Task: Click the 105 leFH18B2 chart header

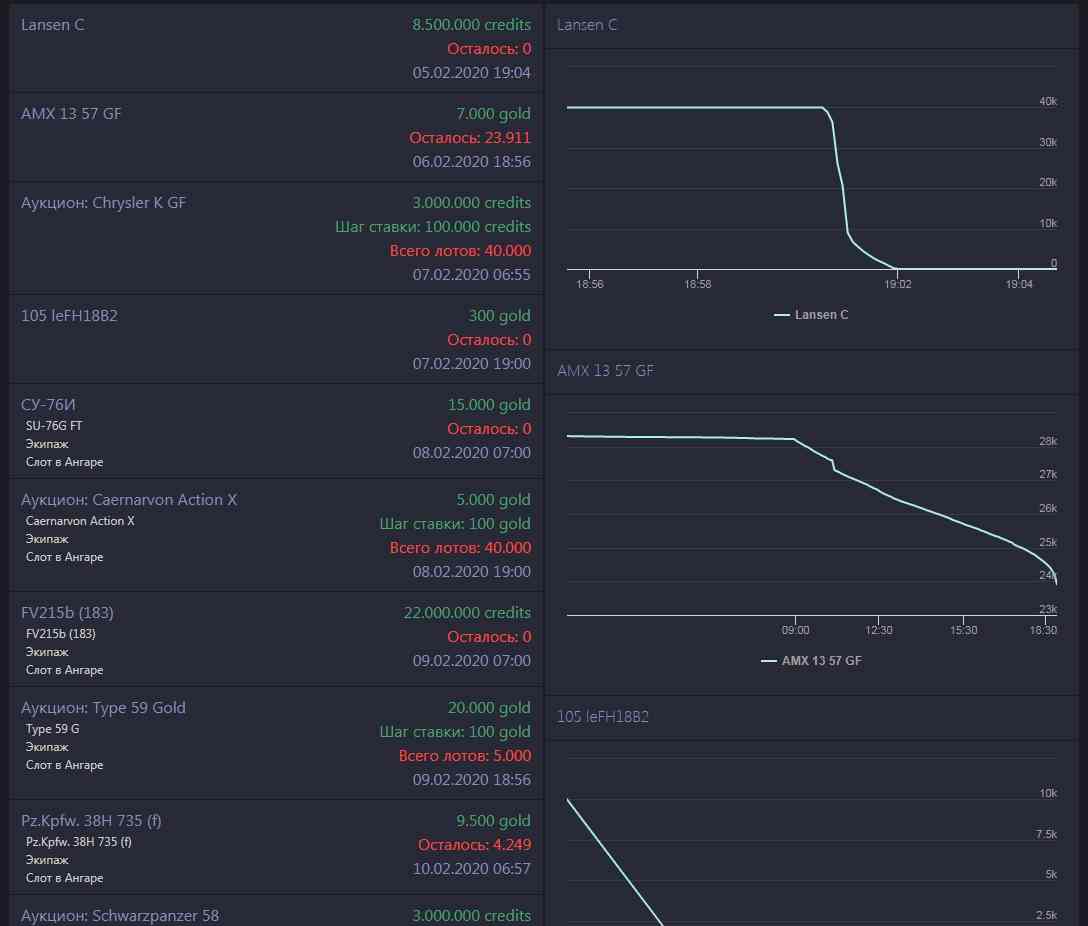Action: tap(603, 717)
